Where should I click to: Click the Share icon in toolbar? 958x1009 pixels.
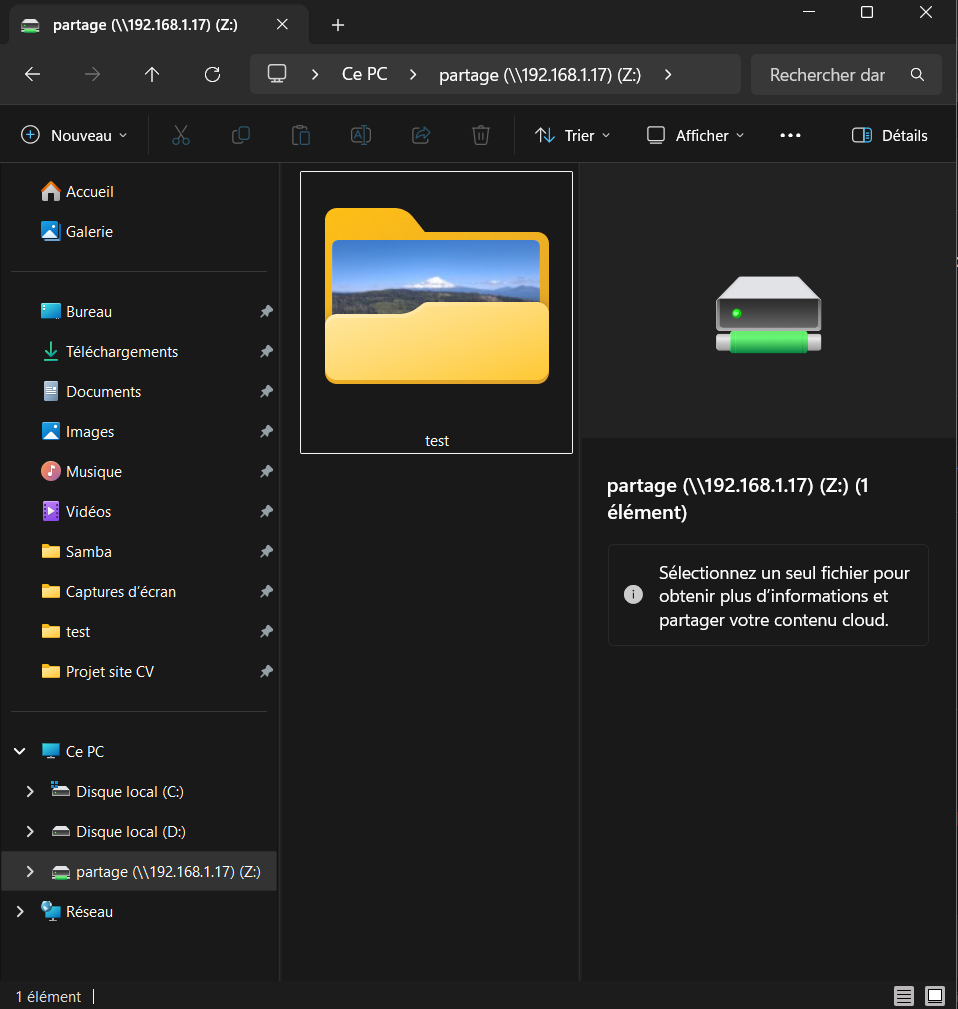pyautogui.click(x=421, y=135)
